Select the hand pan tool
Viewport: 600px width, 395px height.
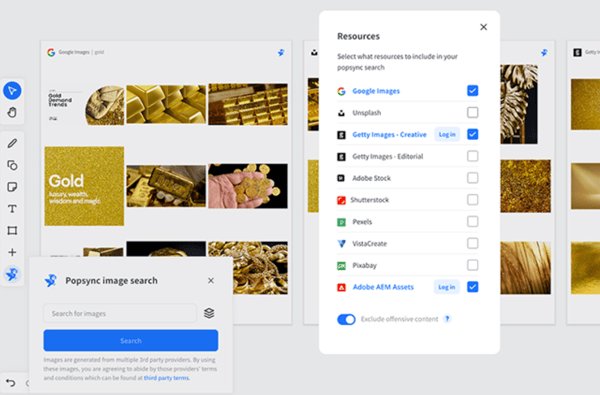tap(12, 113)
